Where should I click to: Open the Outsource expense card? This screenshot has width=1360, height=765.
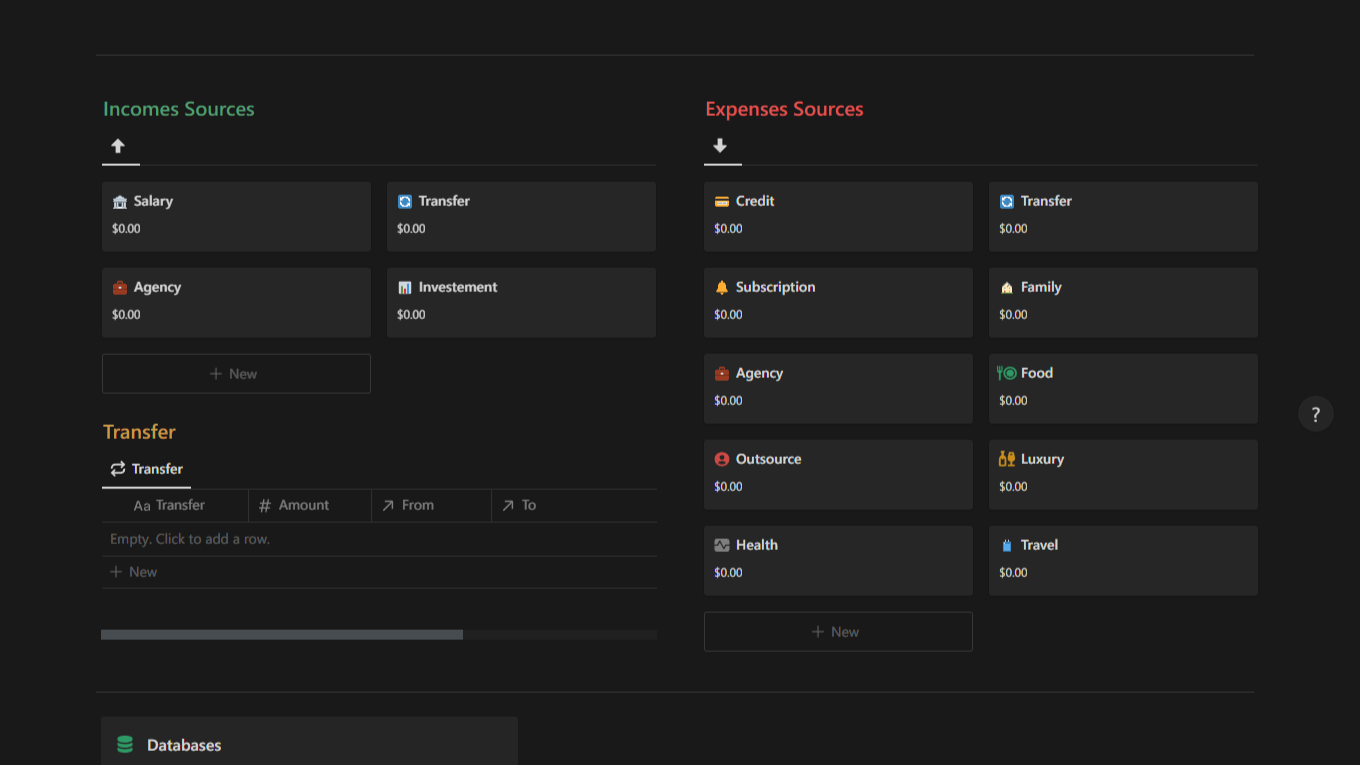[838, 474]
